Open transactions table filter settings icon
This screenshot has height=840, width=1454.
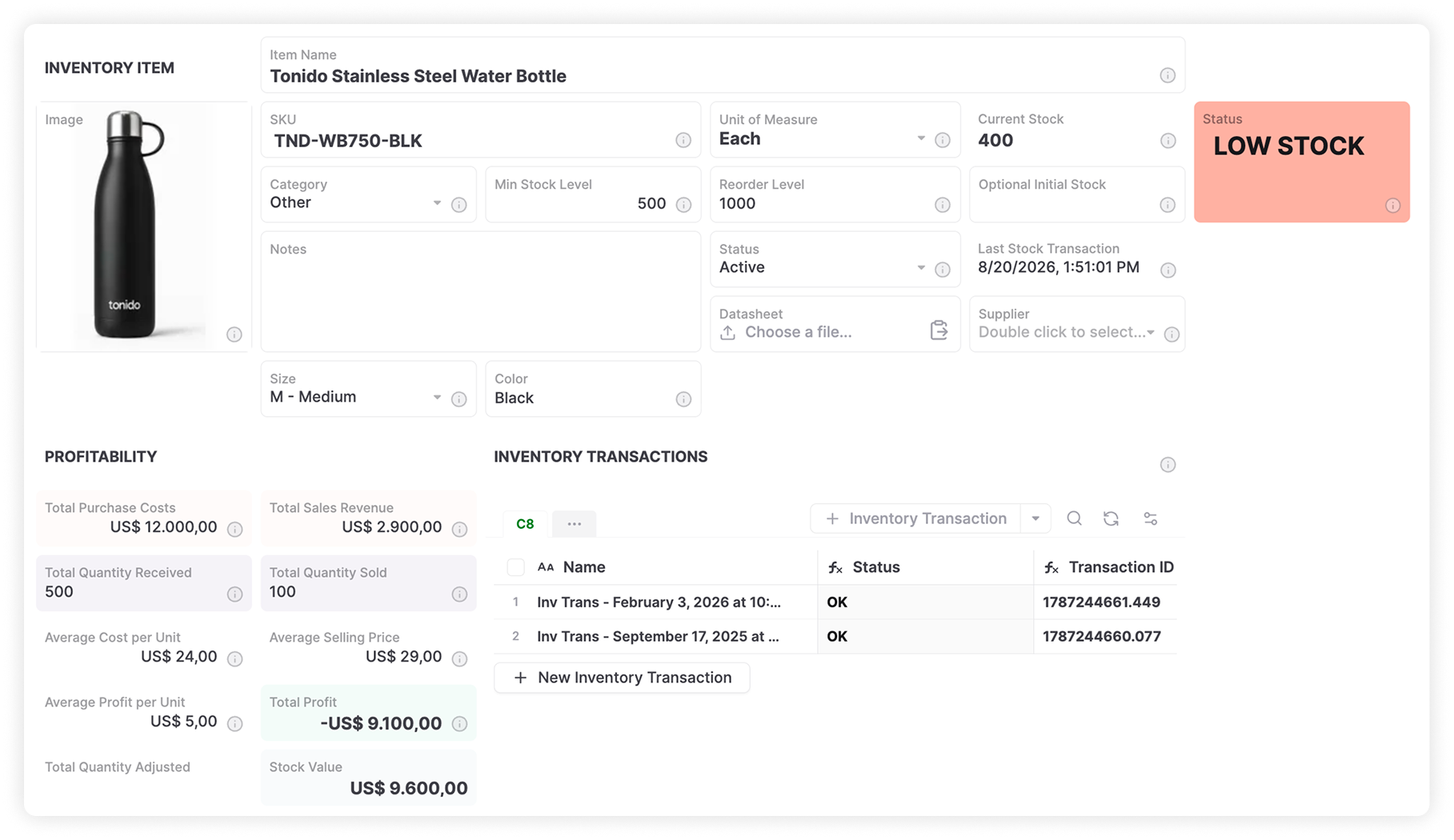click(x=1150, y=518)
